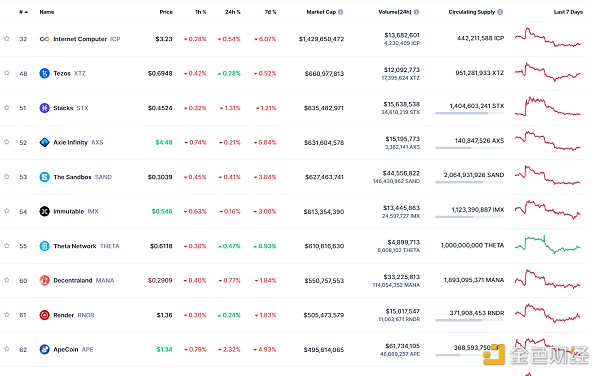
Task: Toggle the watchlist star for The Sandbox
Action: (7, 176)
